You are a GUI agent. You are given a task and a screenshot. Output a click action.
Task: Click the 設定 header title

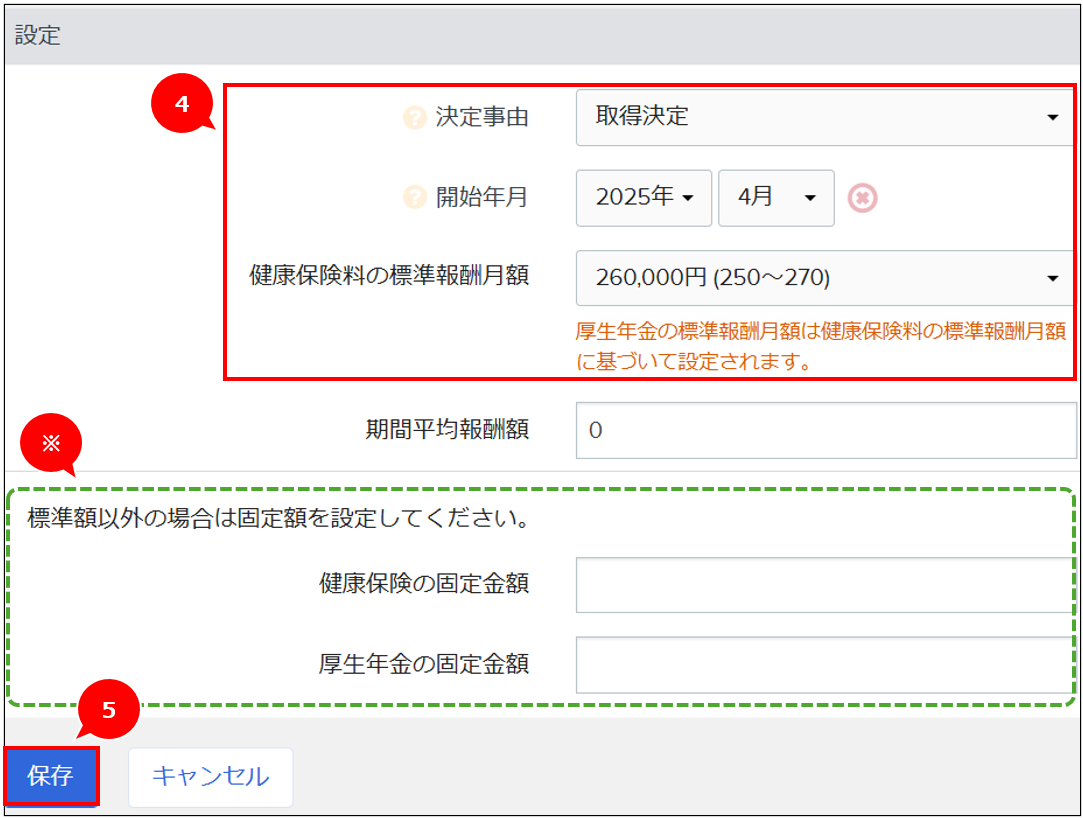tap(38, 36)
